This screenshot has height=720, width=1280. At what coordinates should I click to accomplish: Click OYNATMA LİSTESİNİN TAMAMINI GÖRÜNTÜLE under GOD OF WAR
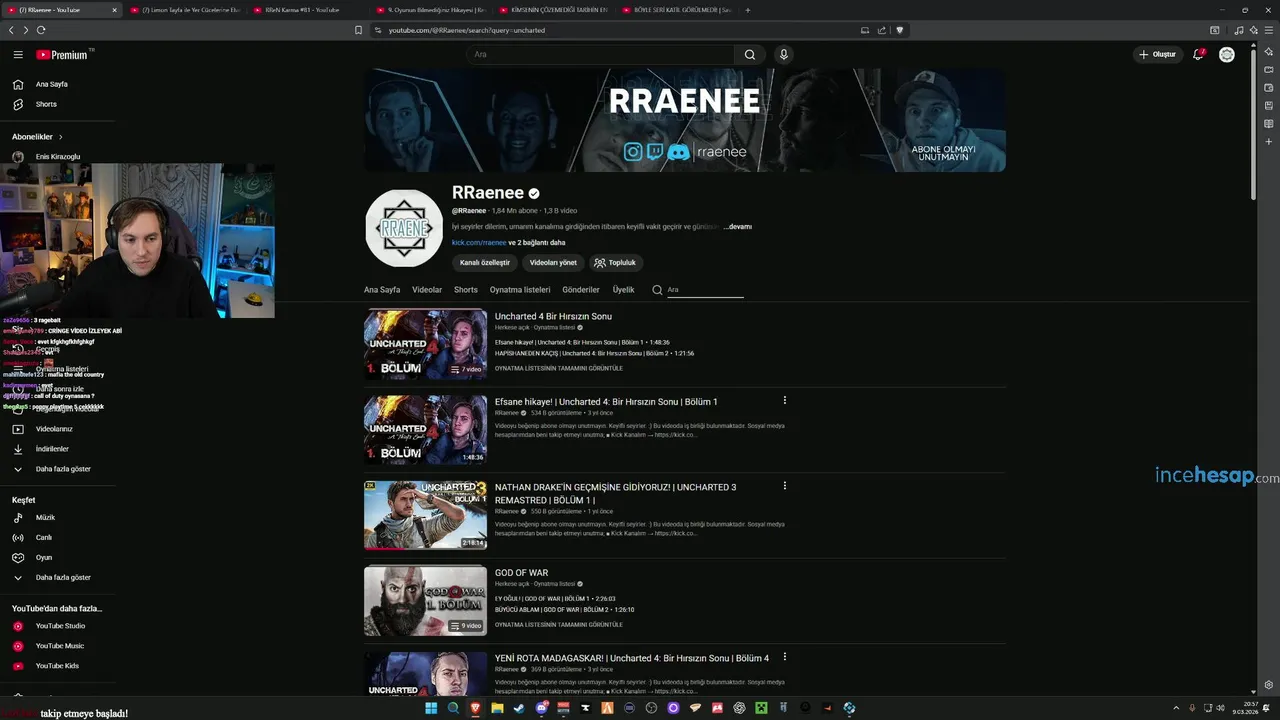(559, 625)
